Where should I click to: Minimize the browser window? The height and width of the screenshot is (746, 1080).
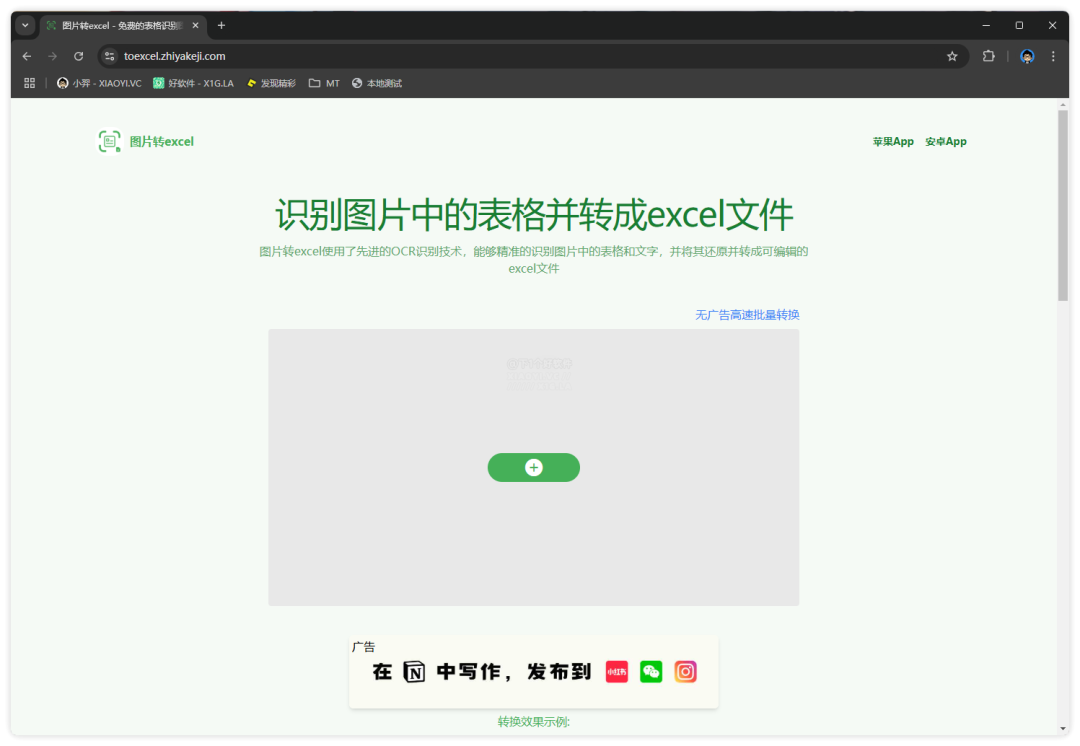click(x=986, y=25)
